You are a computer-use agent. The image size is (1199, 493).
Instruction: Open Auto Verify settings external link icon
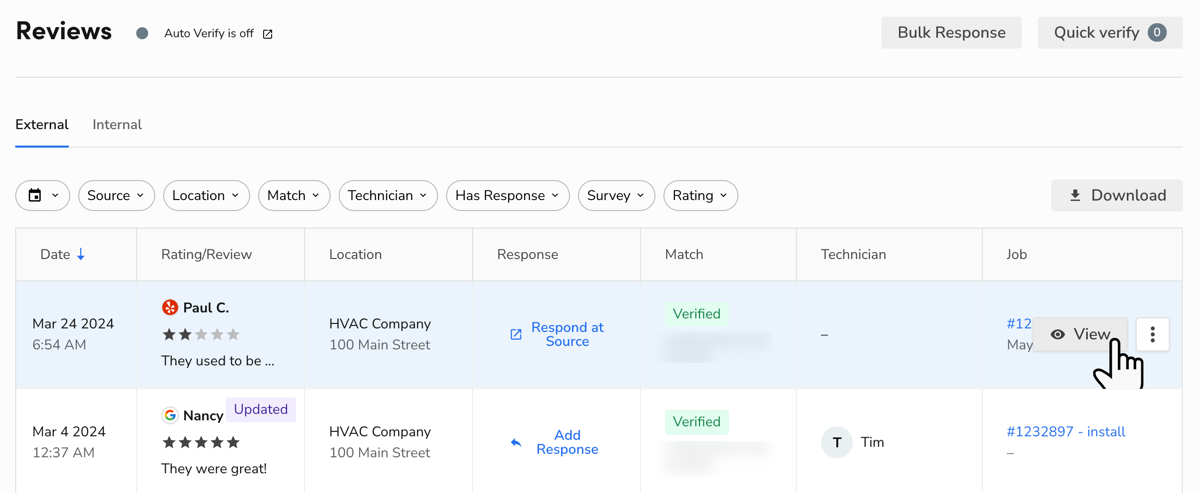[x=268, y=34]
